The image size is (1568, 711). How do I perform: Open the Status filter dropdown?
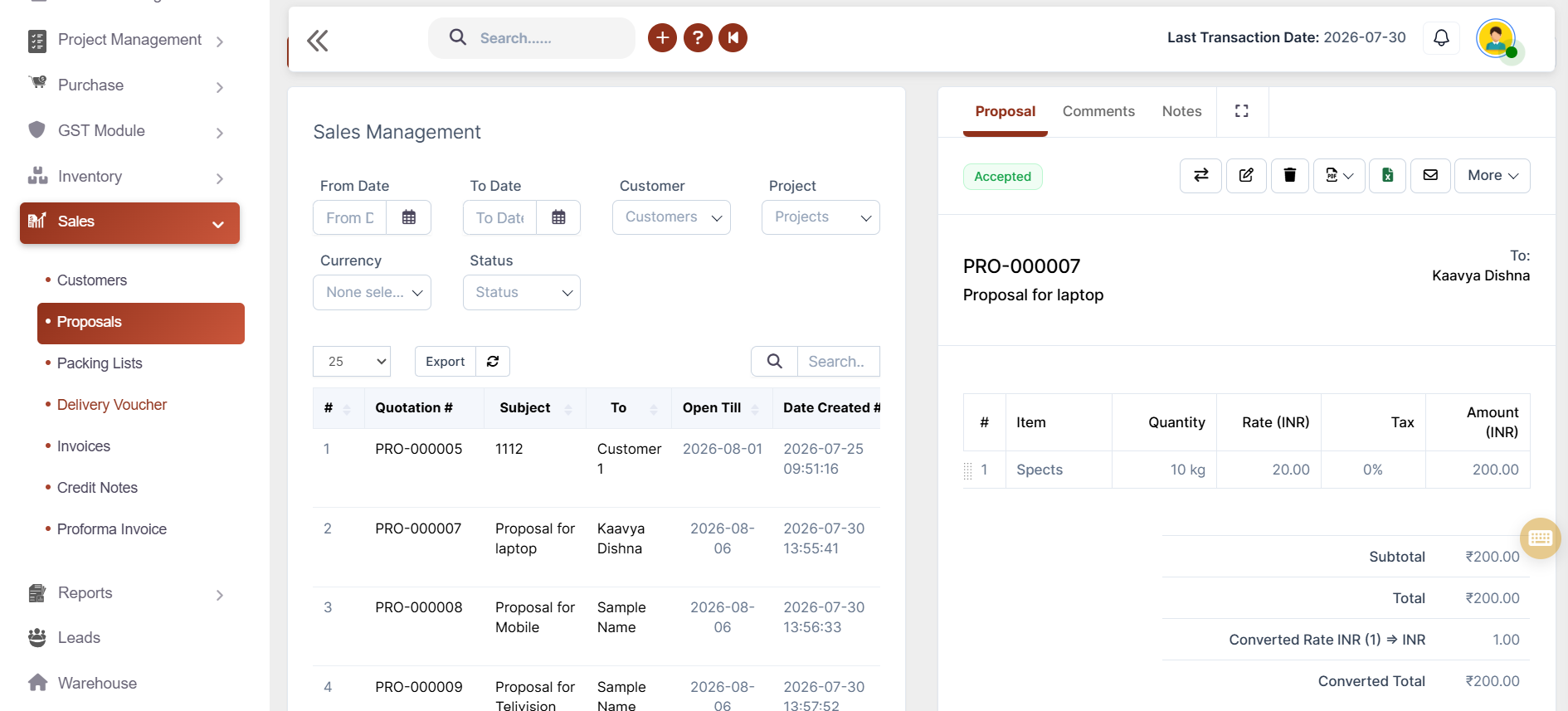coord(521,292)
